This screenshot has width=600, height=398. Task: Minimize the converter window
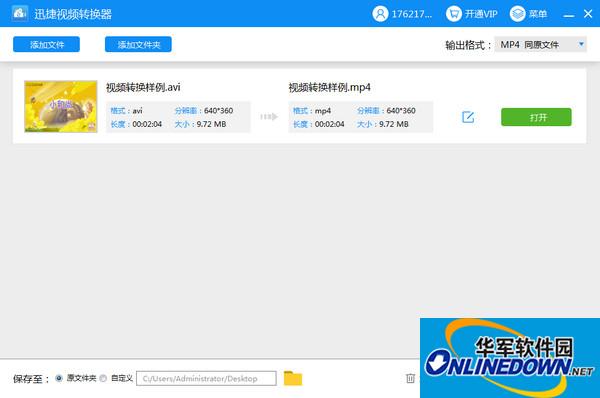click(x=569, y=15)
